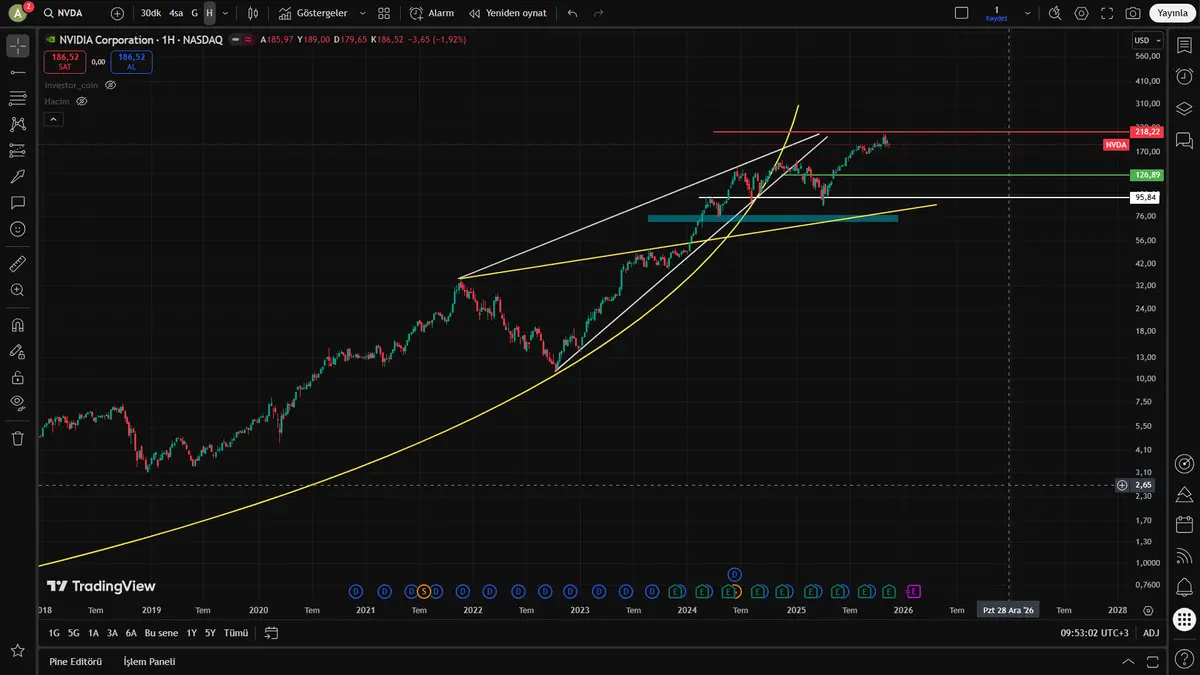Open the time zone menu showing UTC+3
This screenshot has width=1200, height=675.
(x=1093, y=633)
